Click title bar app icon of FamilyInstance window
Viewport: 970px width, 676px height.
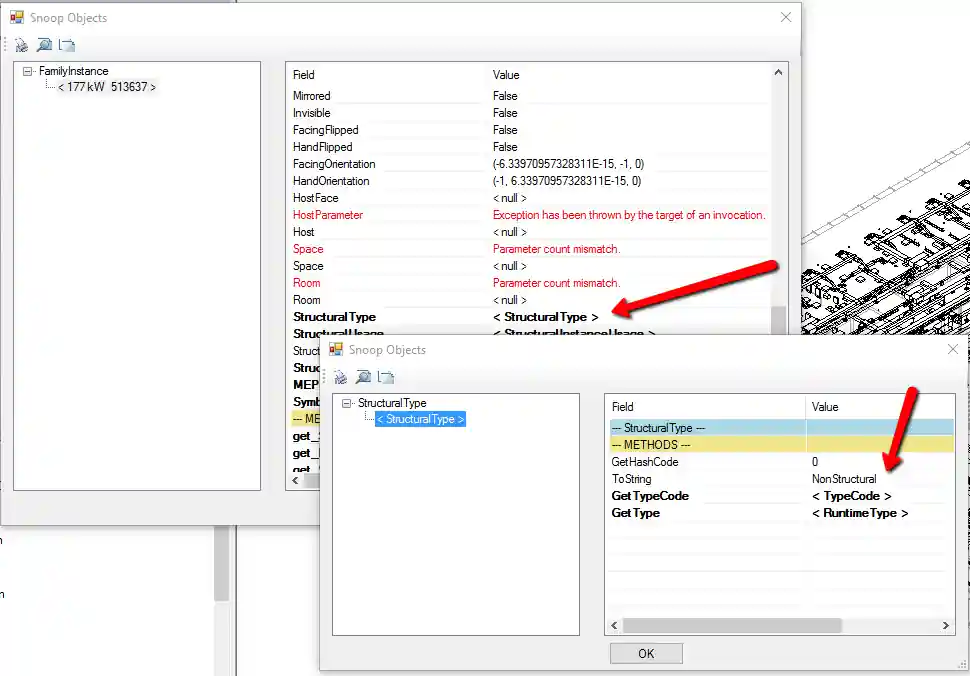click(x=17, y=18)
